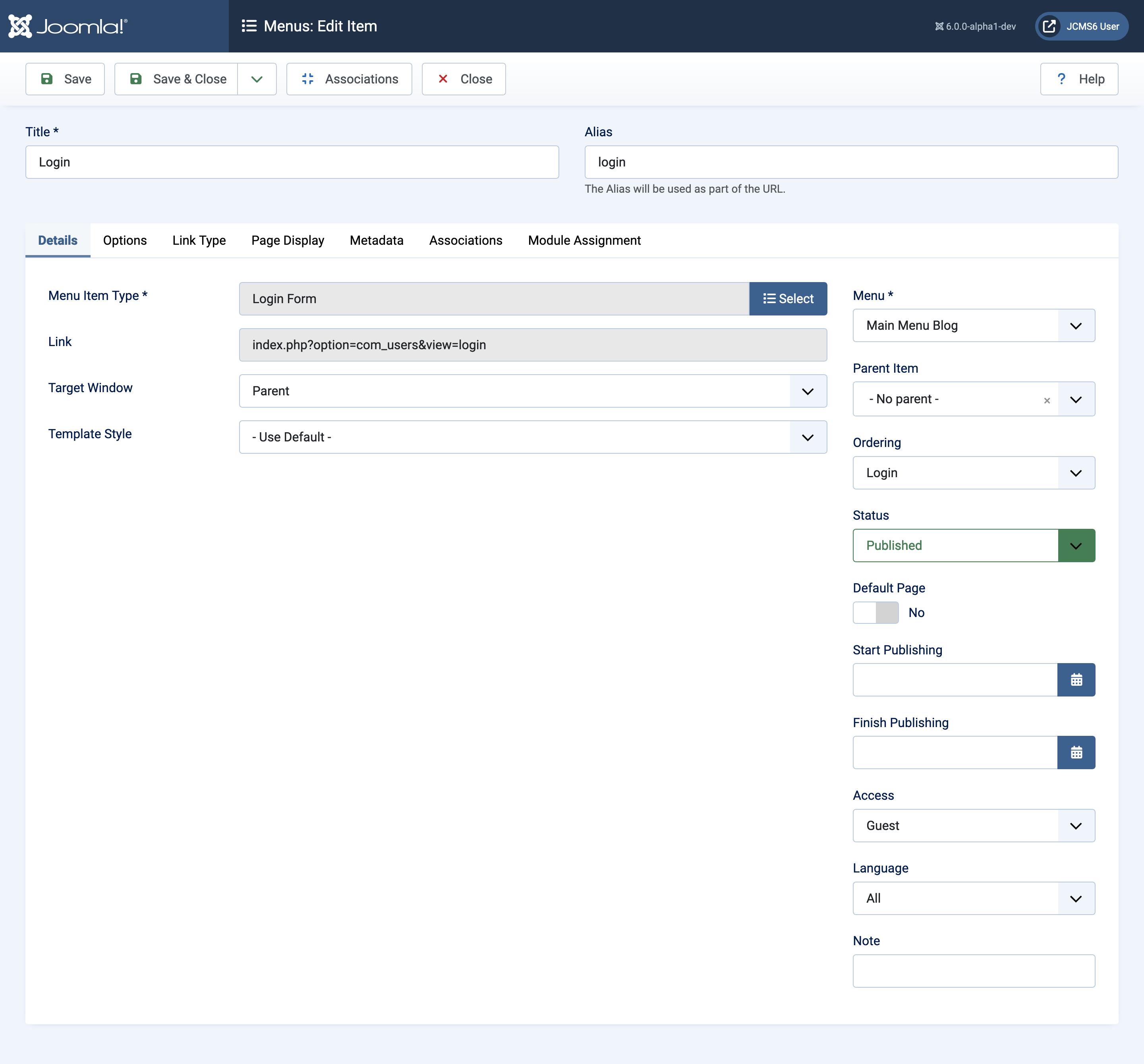Click the red X Close icon

[x=443, y=79]
